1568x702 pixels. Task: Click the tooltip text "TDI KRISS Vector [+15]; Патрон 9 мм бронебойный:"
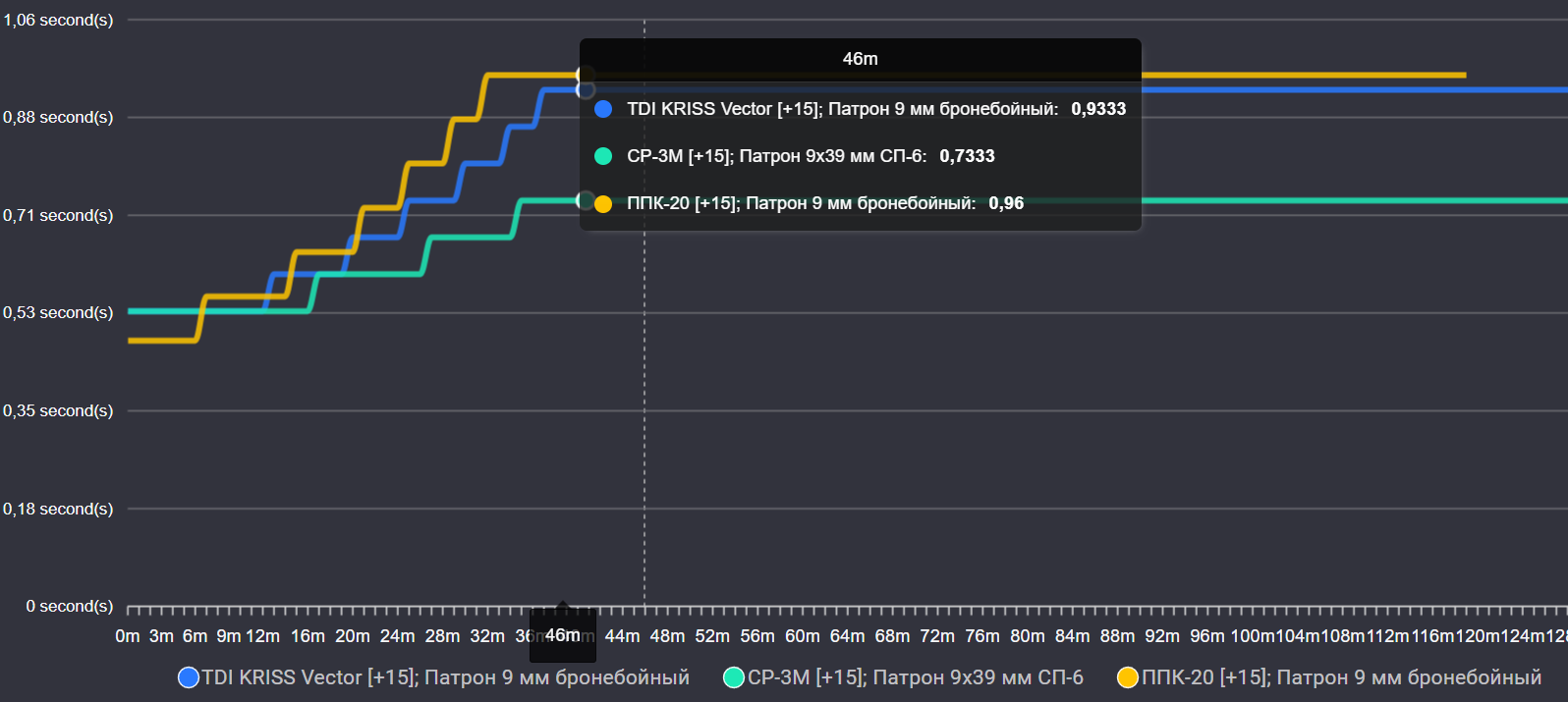tap(843, 109)
